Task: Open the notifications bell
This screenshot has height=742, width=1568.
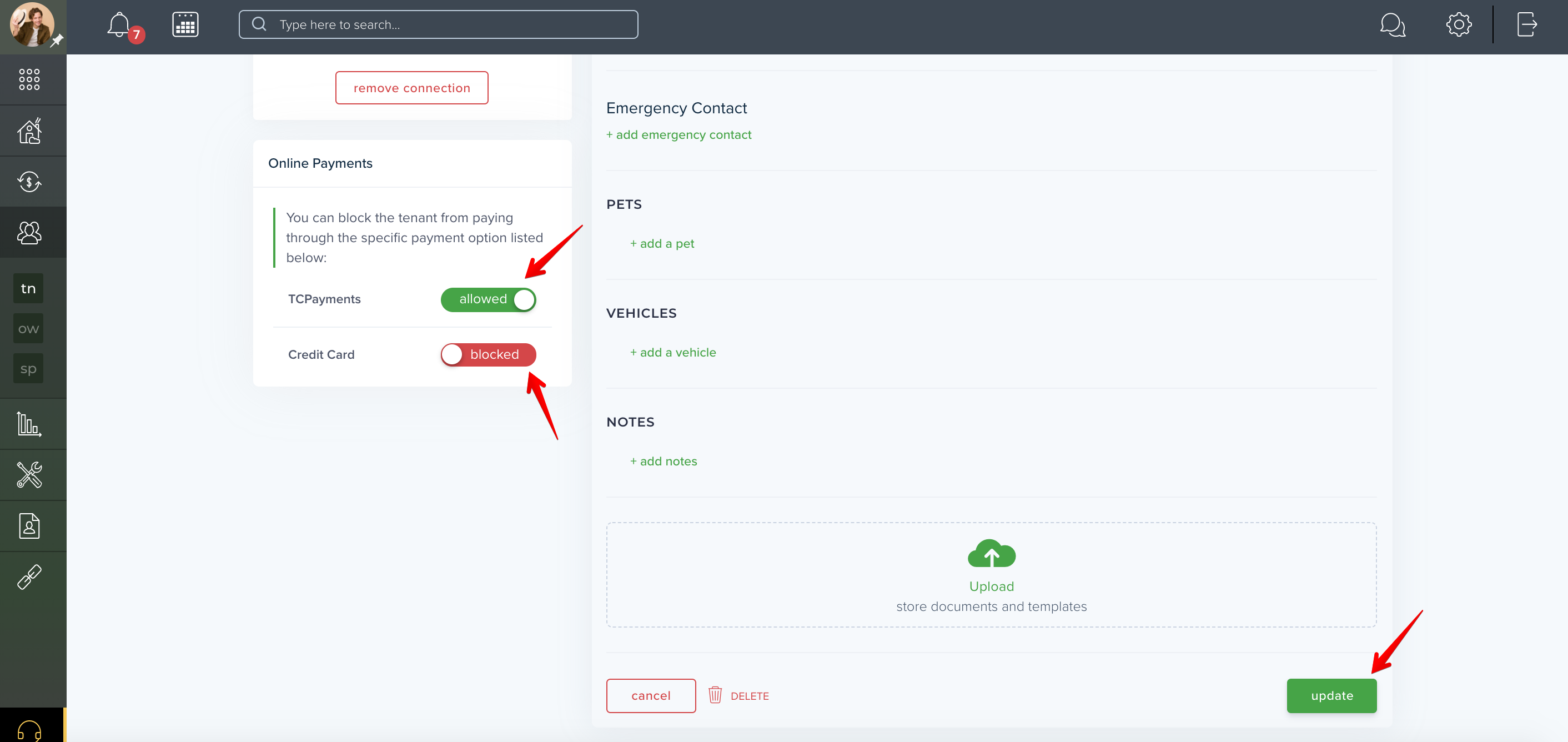Action: (119, 25)
